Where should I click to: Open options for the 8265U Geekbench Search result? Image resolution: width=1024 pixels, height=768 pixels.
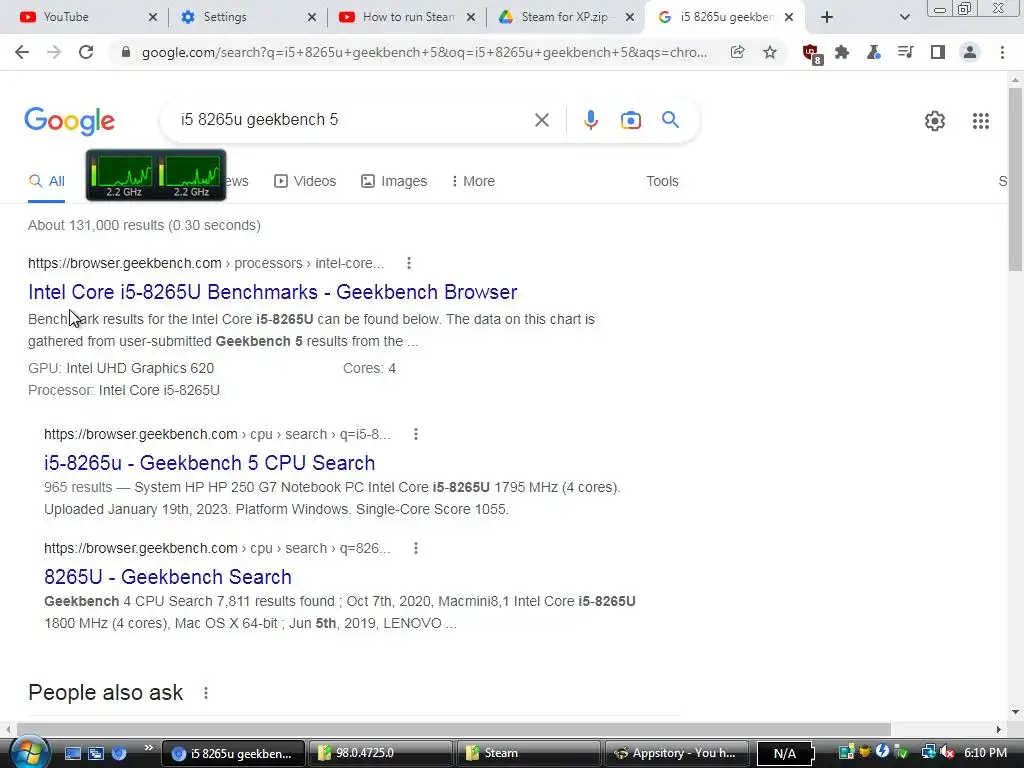(x=416, y=549)
